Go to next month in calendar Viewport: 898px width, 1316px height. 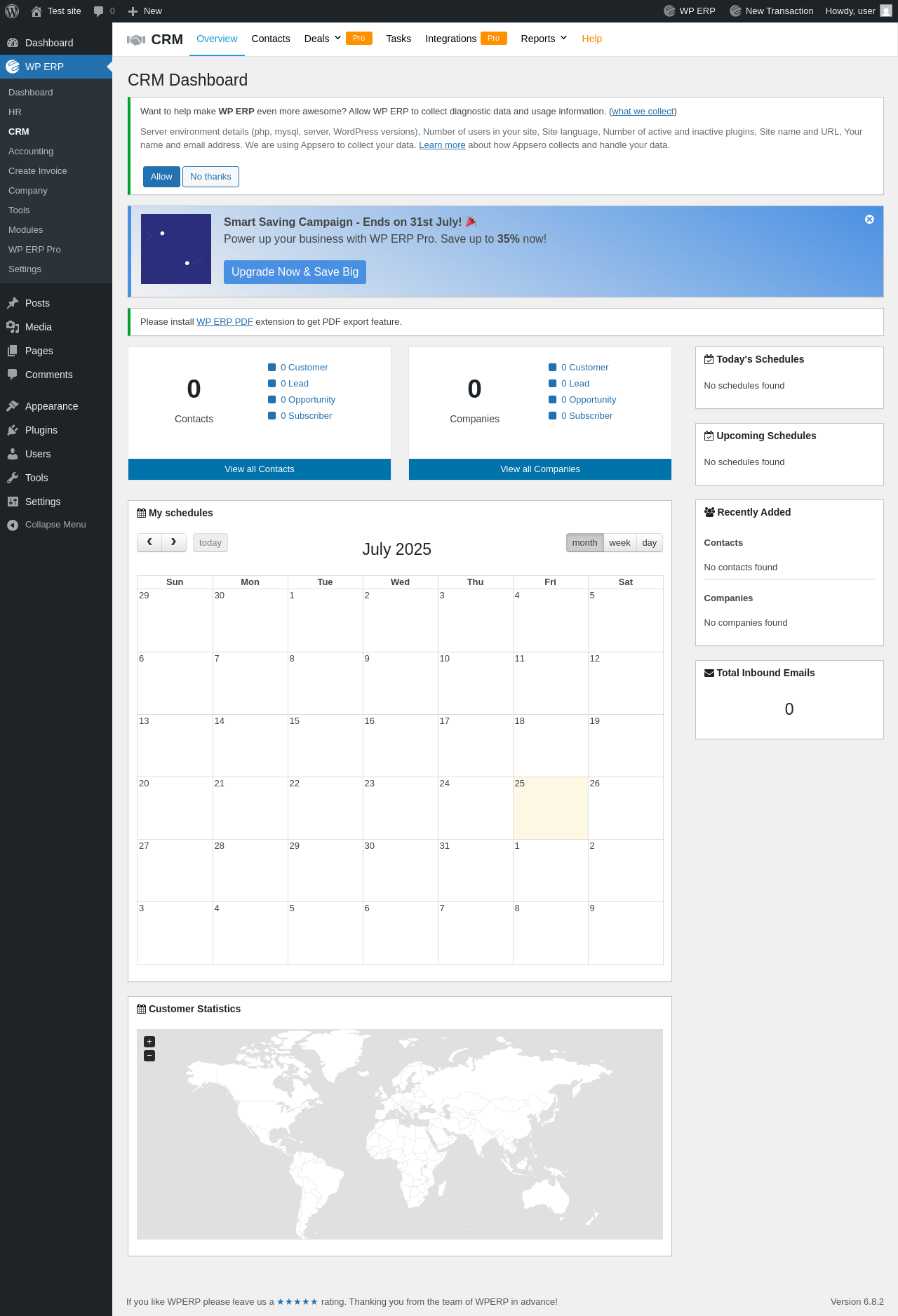tap(174, 542)
